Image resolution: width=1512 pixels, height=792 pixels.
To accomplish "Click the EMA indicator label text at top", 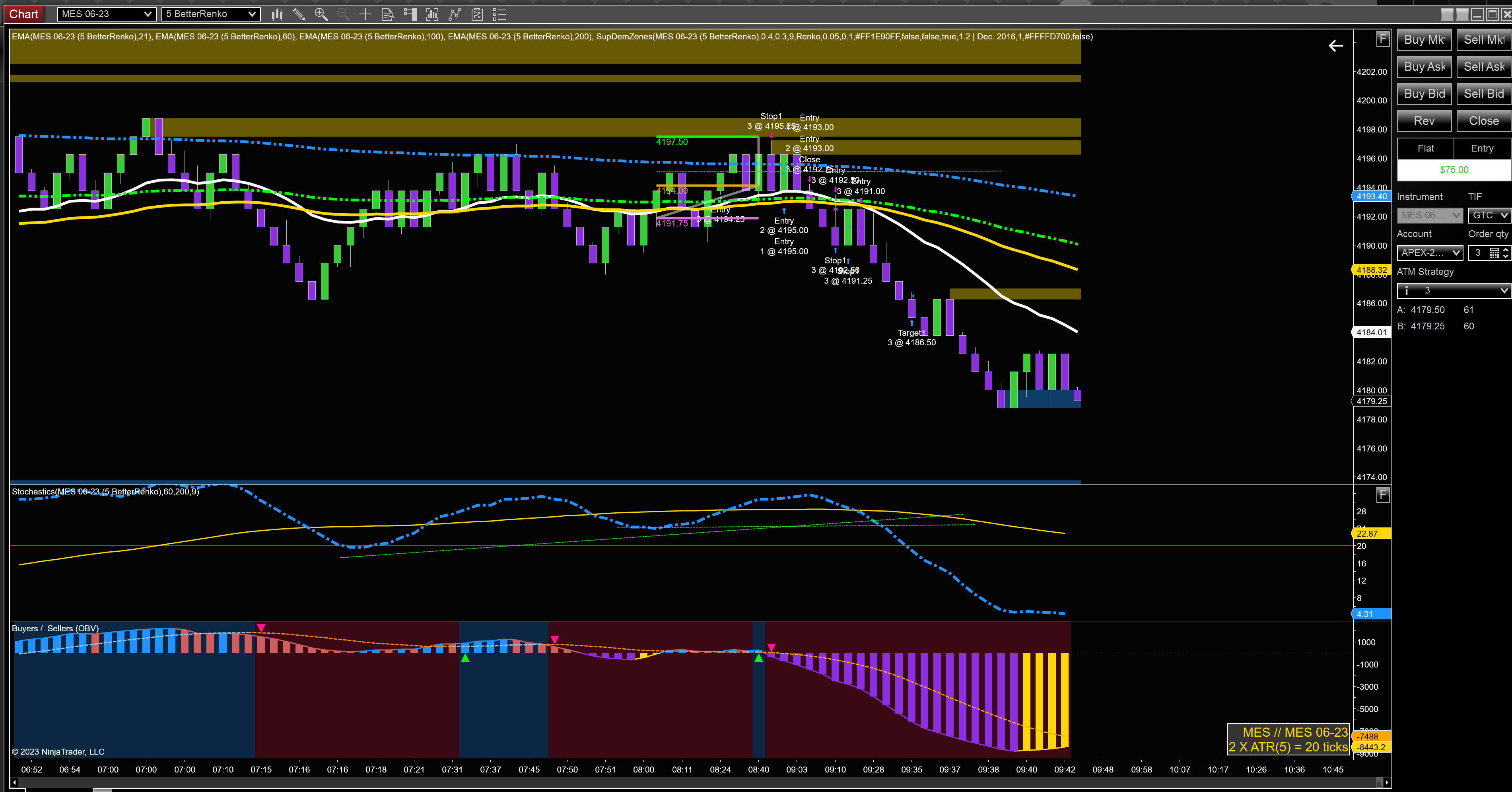I will 552,37.
